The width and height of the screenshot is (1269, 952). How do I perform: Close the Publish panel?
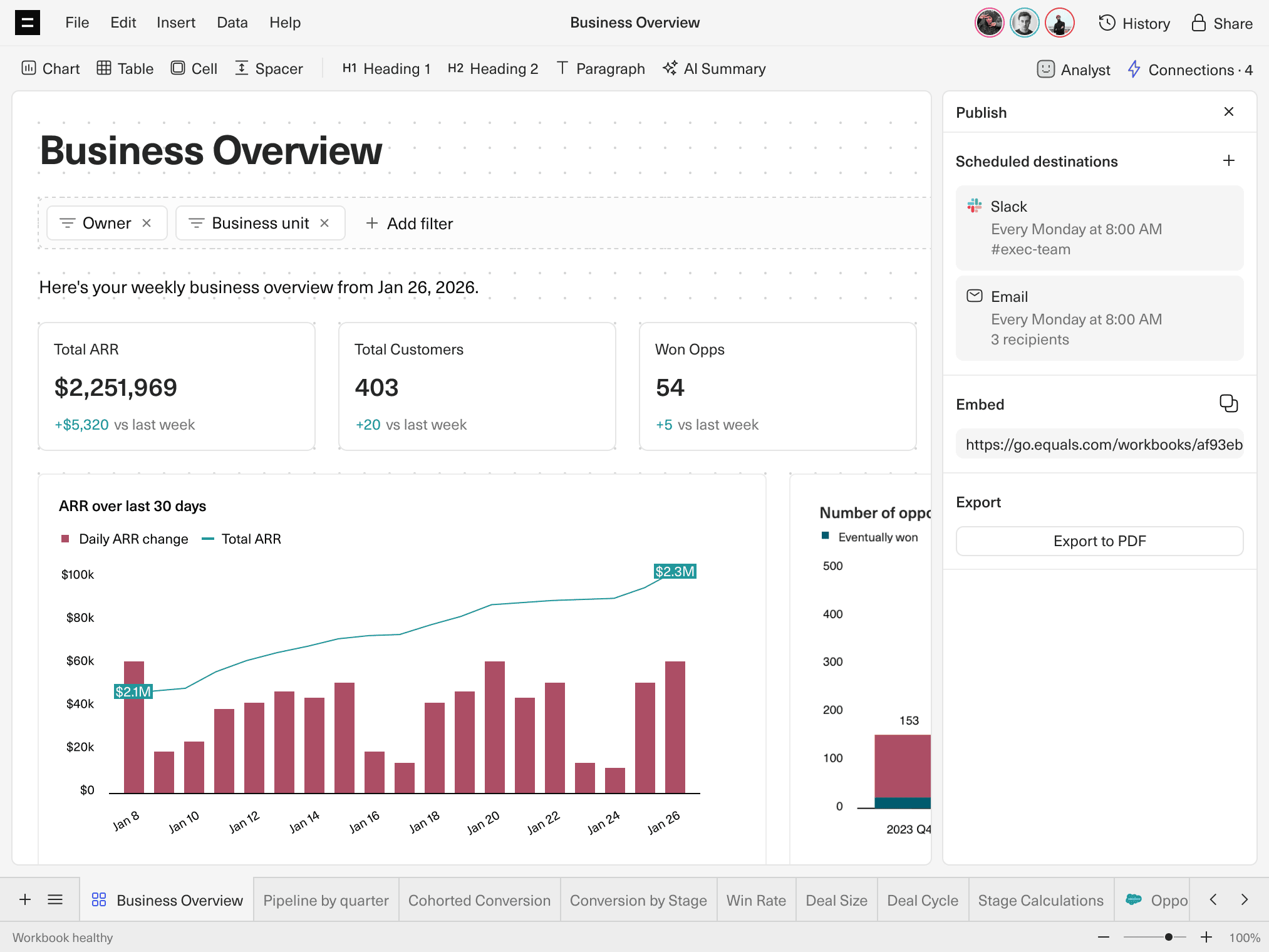click(1228, 111)
